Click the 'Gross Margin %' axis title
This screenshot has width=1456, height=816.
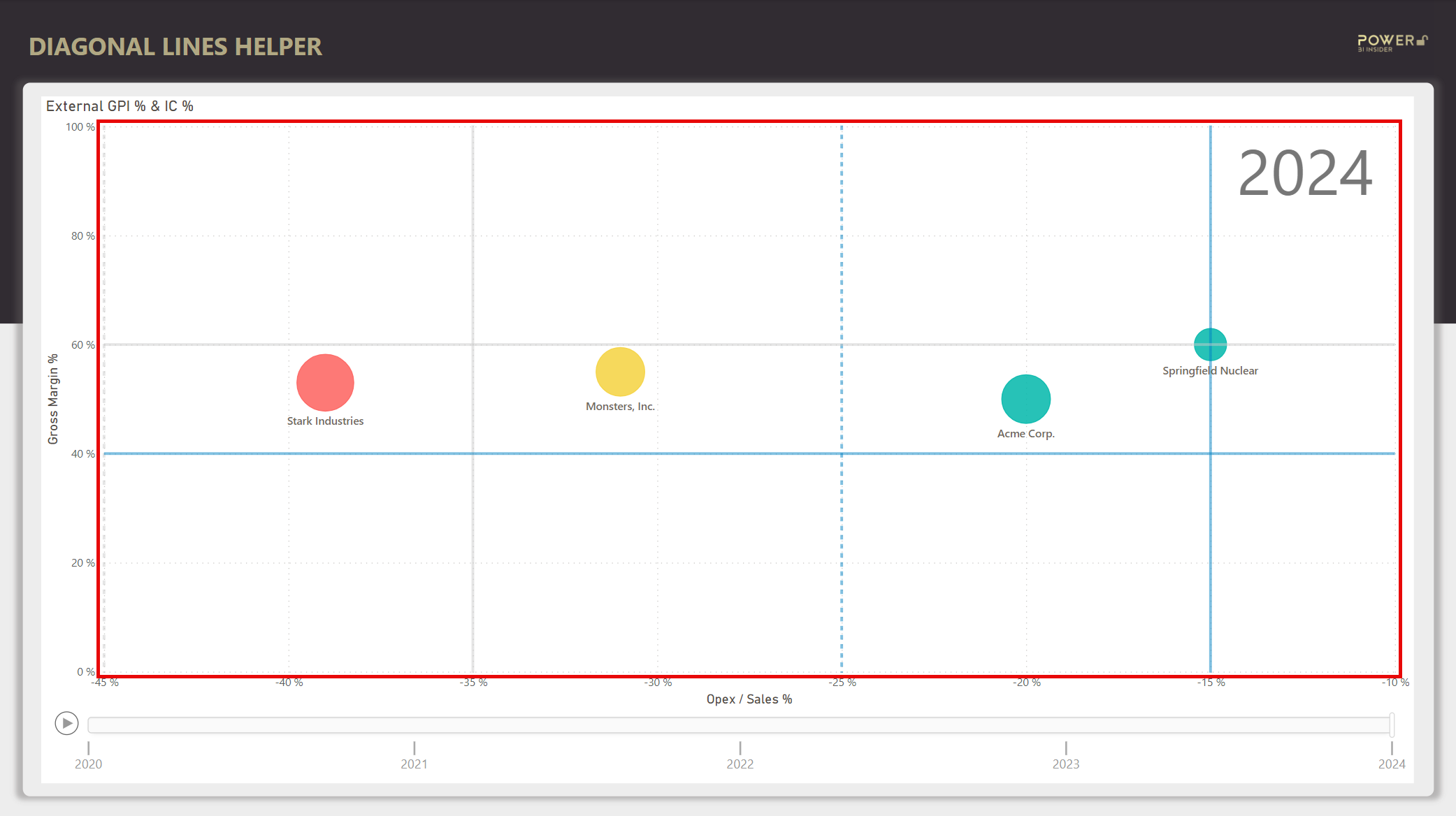pyautogui.click(x=53, y=399)
